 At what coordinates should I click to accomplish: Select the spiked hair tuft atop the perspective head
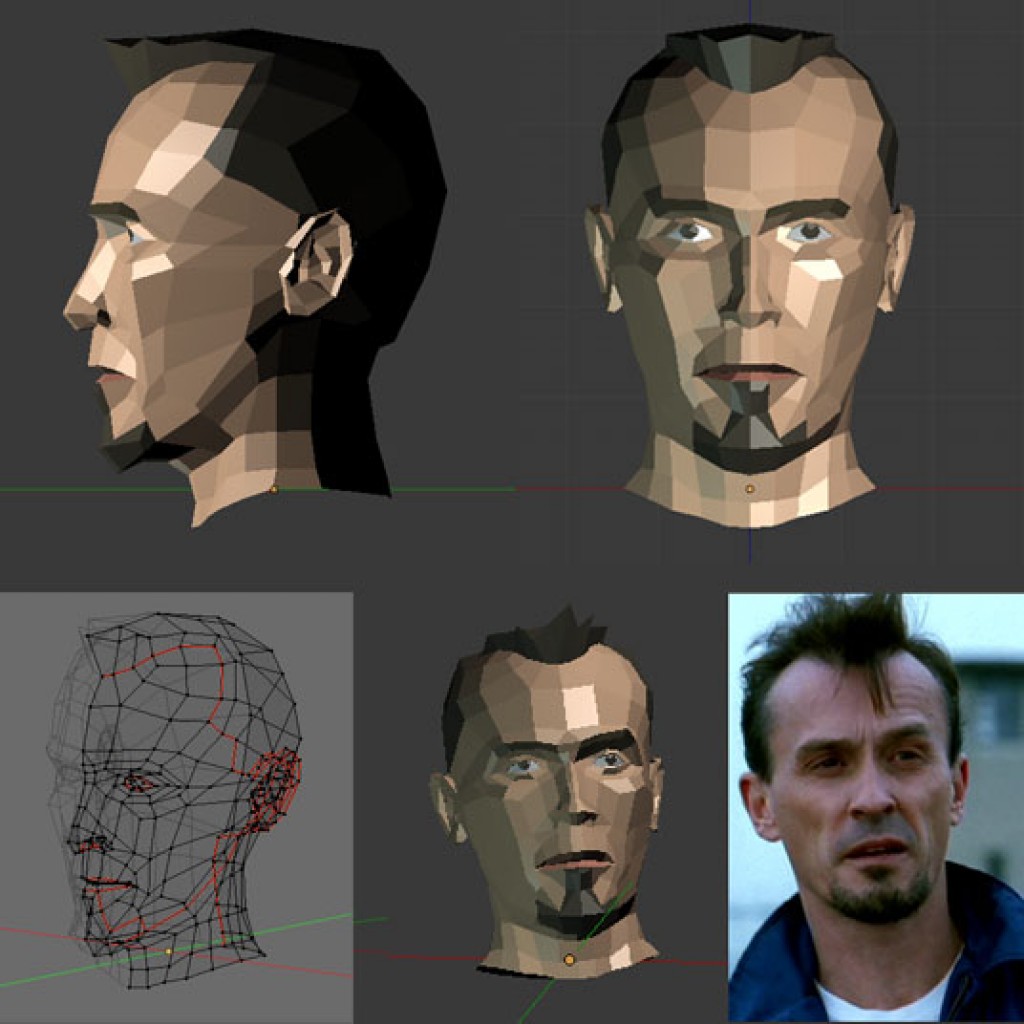coord(563,625)
